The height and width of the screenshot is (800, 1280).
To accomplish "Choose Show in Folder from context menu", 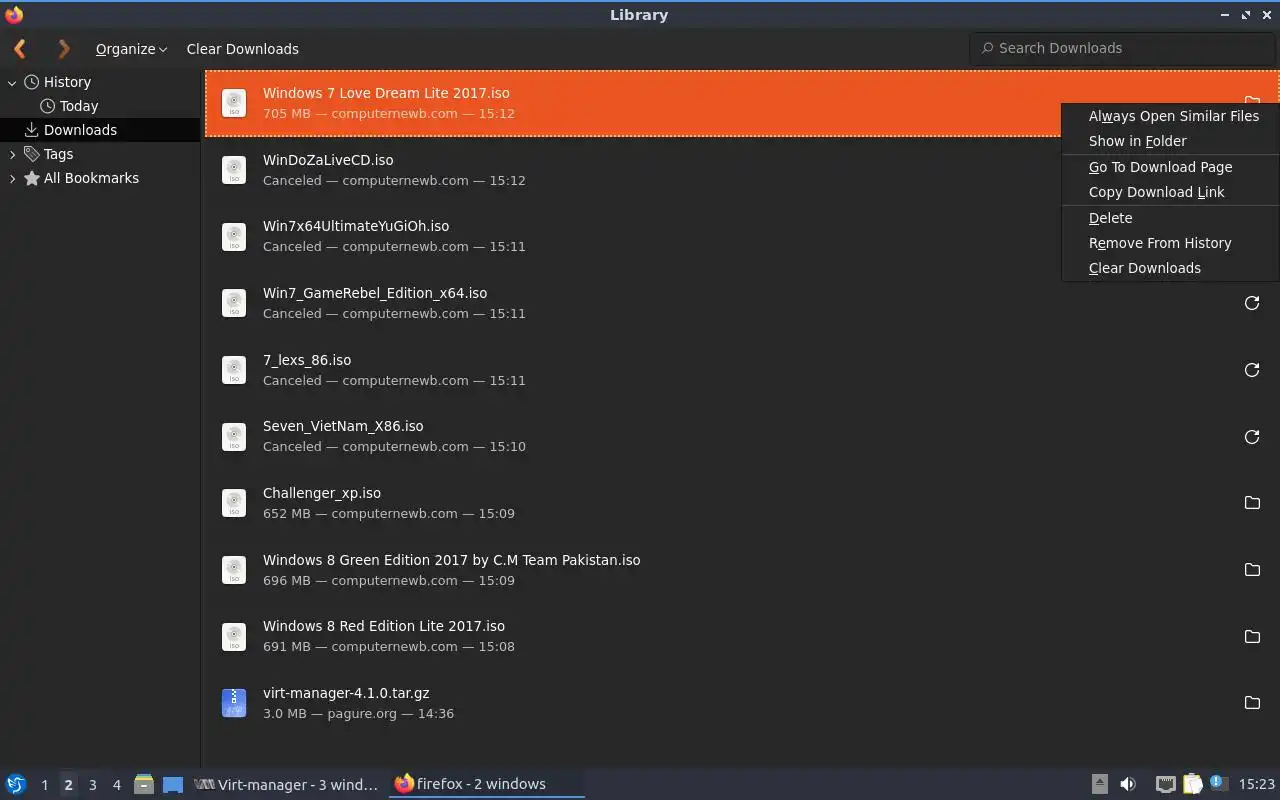I will point(1171,141).
